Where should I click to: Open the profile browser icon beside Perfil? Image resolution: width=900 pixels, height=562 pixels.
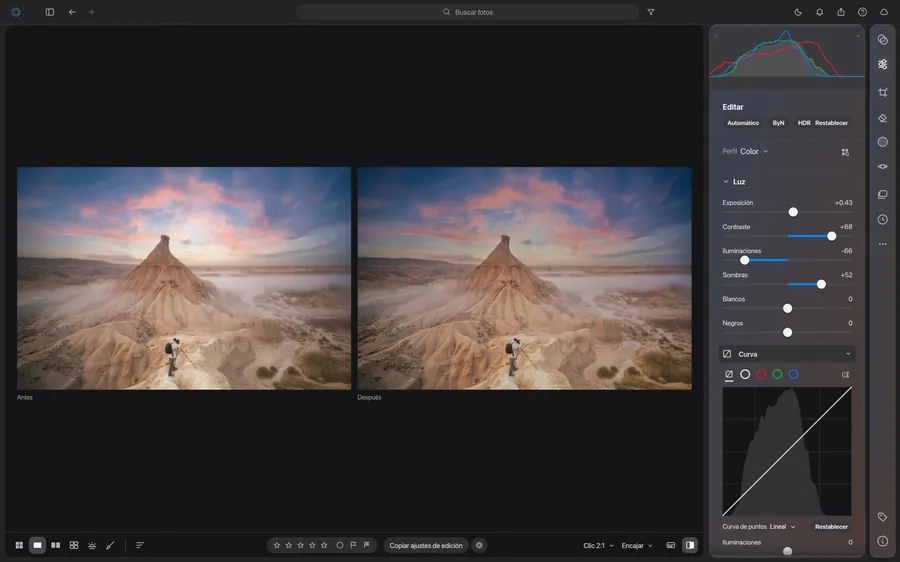(x=845, y=152)
